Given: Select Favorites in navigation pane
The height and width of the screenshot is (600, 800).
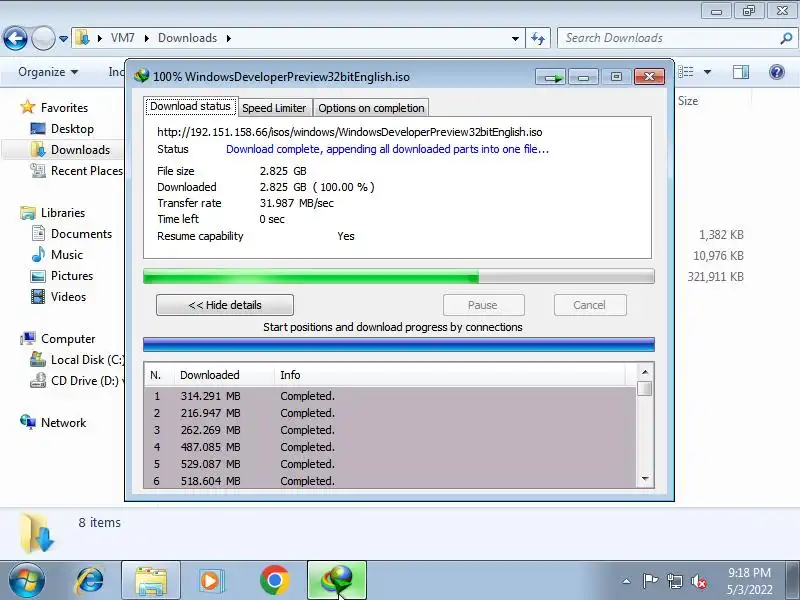Looking at the screenshot, I should pos(64,108).
